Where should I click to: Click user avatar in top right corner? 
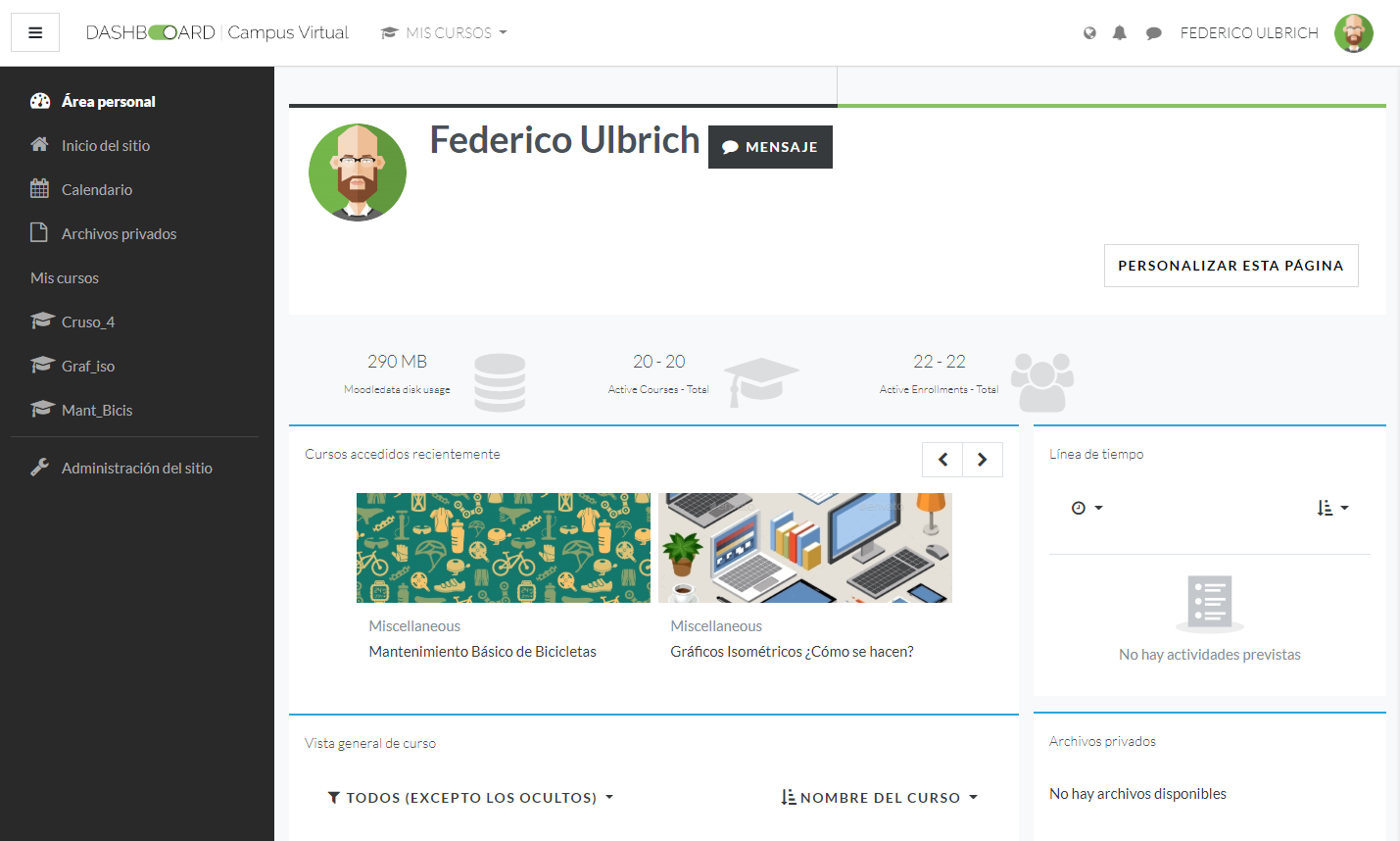pyautogui.click(x=1353, y=33)
